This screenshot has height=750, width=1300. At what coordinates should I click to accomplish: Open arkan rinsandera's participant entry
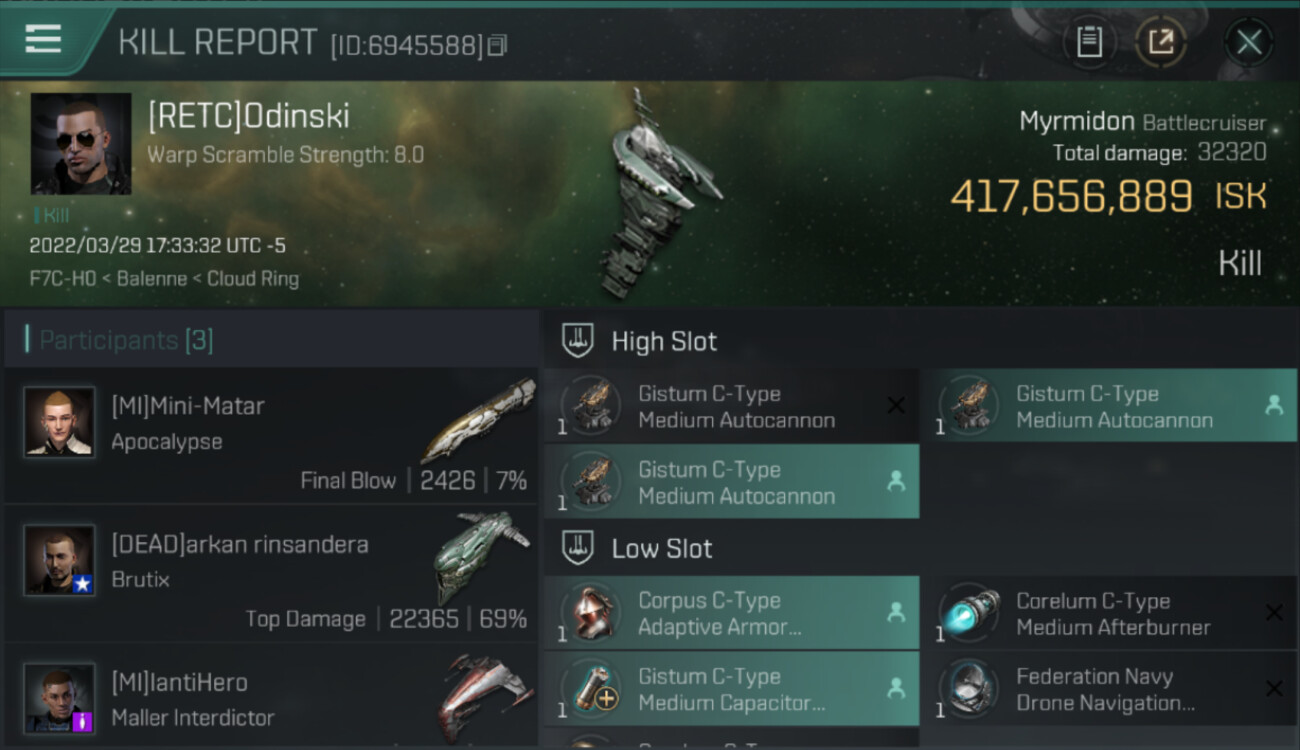(x=271, y=574)
